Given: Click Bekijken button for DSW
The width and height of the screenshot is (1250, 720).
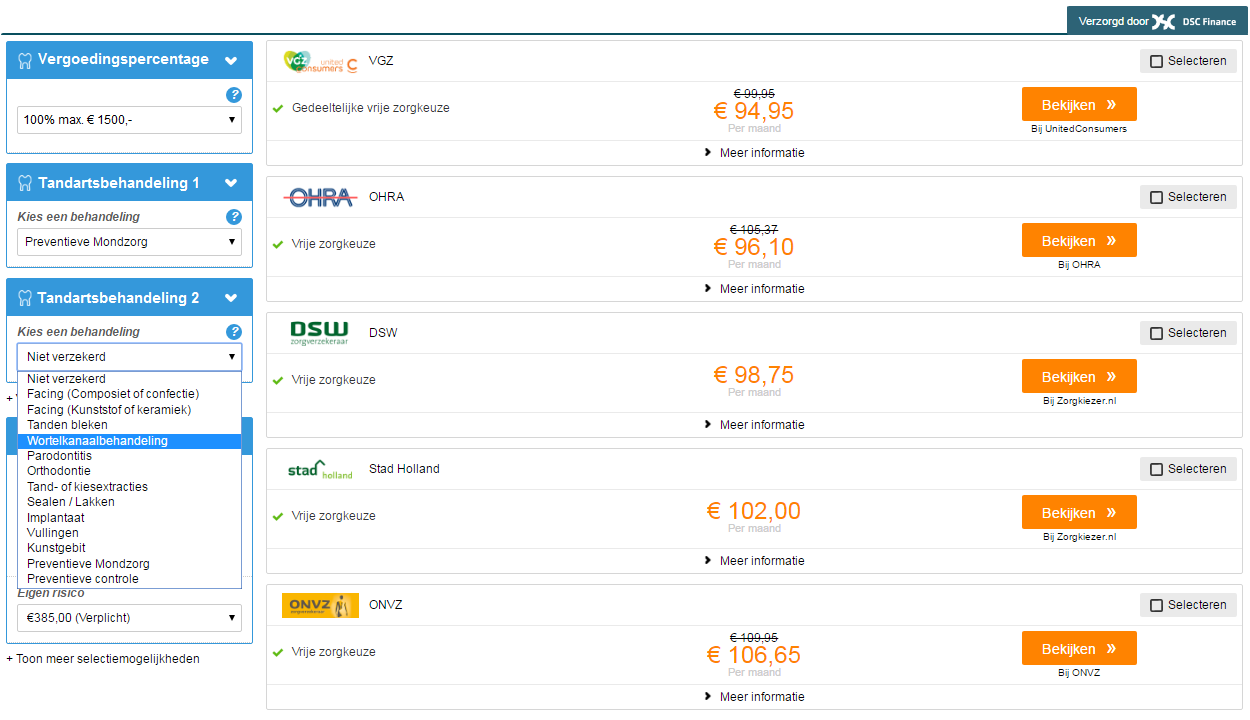Looking at the screenshot, I should pyautogui.click(x=1079, y=376).
